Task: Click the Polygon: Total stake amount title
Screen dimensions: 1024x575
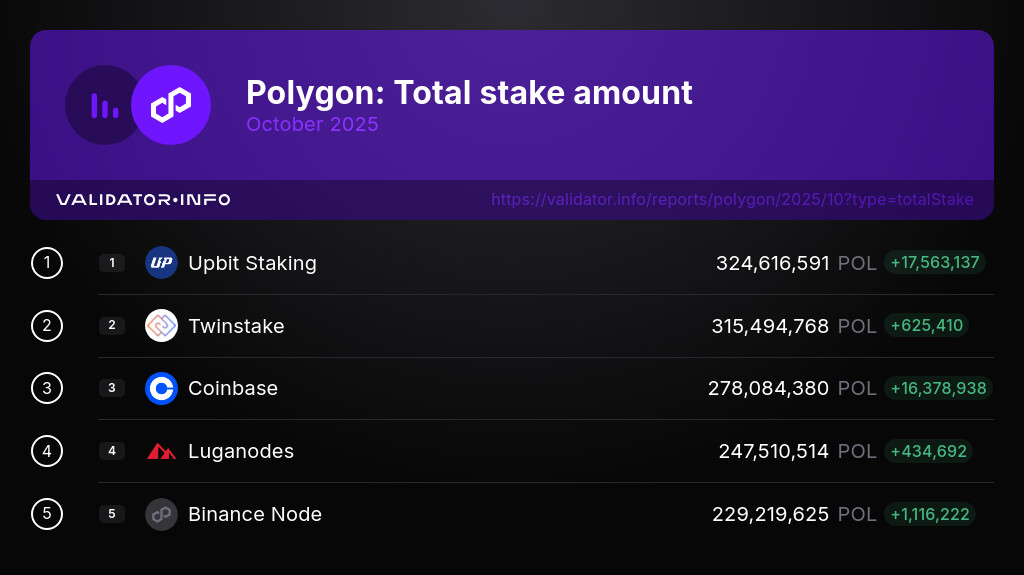Action: 469,93
